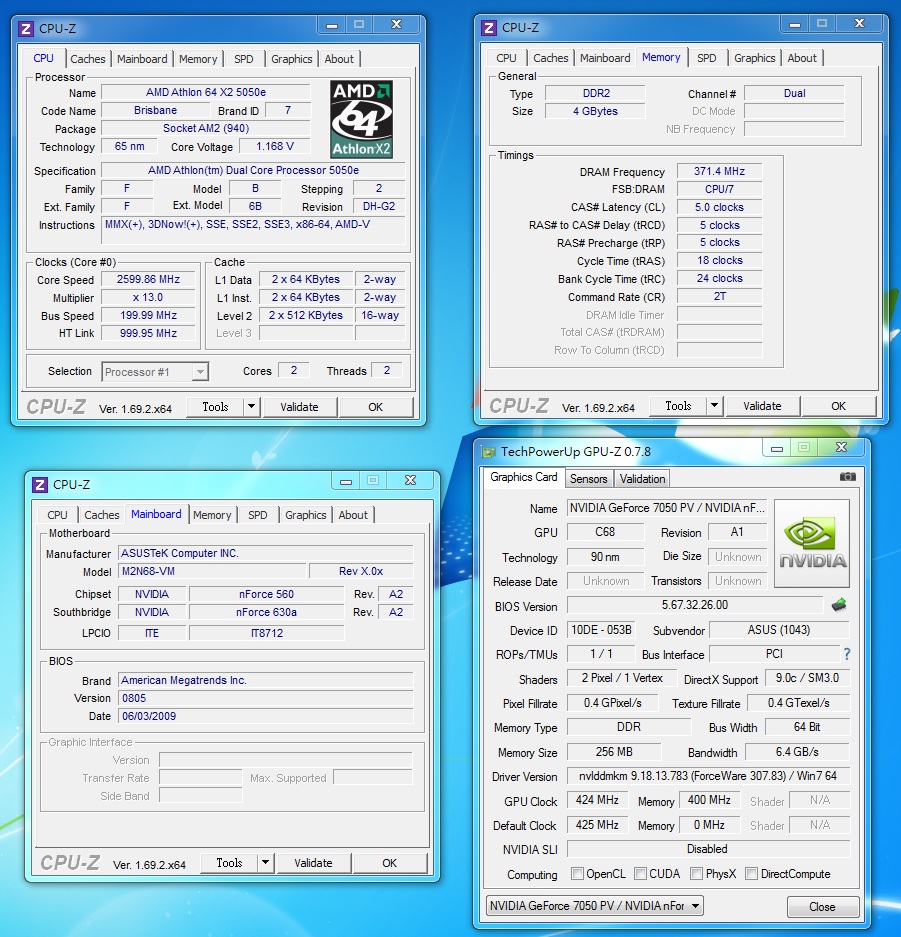The width and height of the screenshot is (901, 937).
Task: Switch to Sensors tab in GPU-Z
Action: pos(588,479)
